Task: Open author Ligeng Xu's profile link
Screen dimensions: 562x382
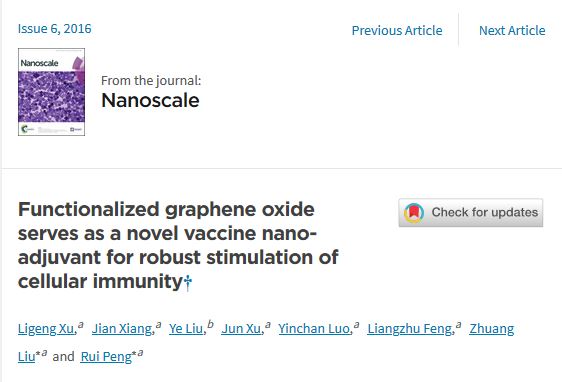Action: click(47, 329)
